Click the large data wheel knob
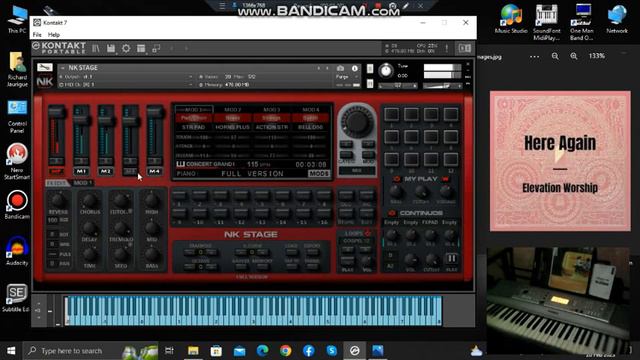Screen dimensions: 640x360 pyautogui.click(x=357, y=121)
